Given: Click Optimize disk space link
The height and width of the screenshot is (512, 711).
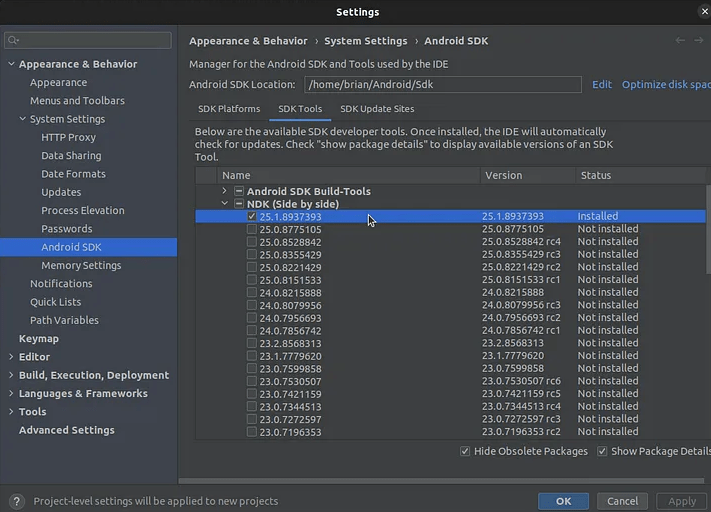Looking at the screenshot, I should point(666,84).
